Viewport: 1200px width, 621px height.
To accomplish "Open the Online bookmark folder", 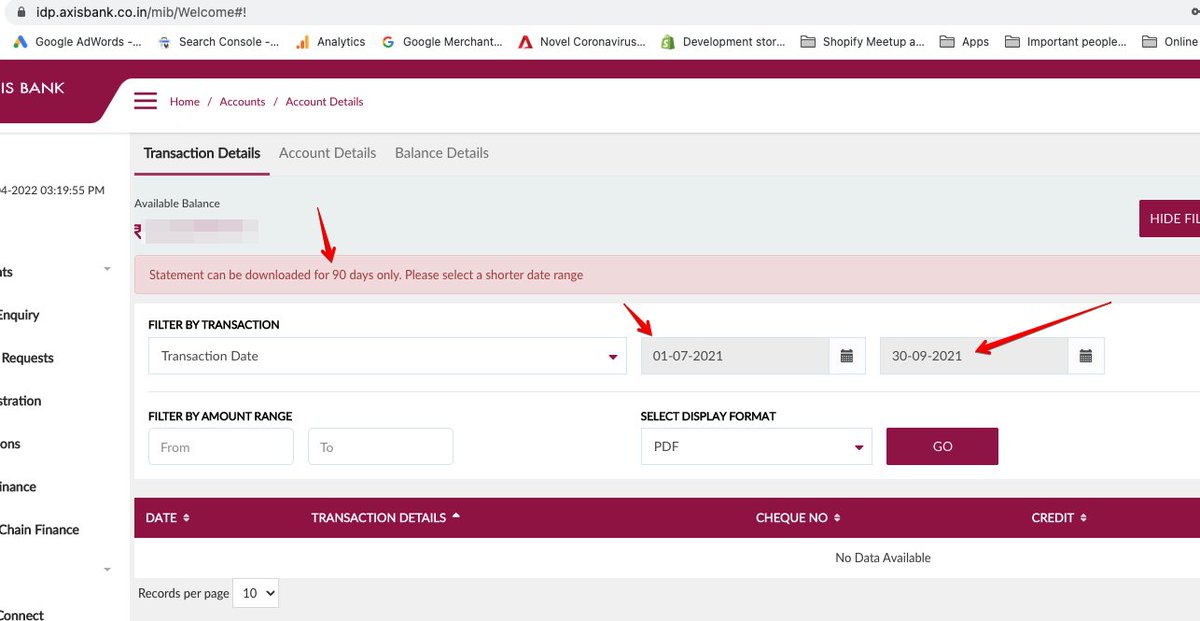I will click(1170, 42).
